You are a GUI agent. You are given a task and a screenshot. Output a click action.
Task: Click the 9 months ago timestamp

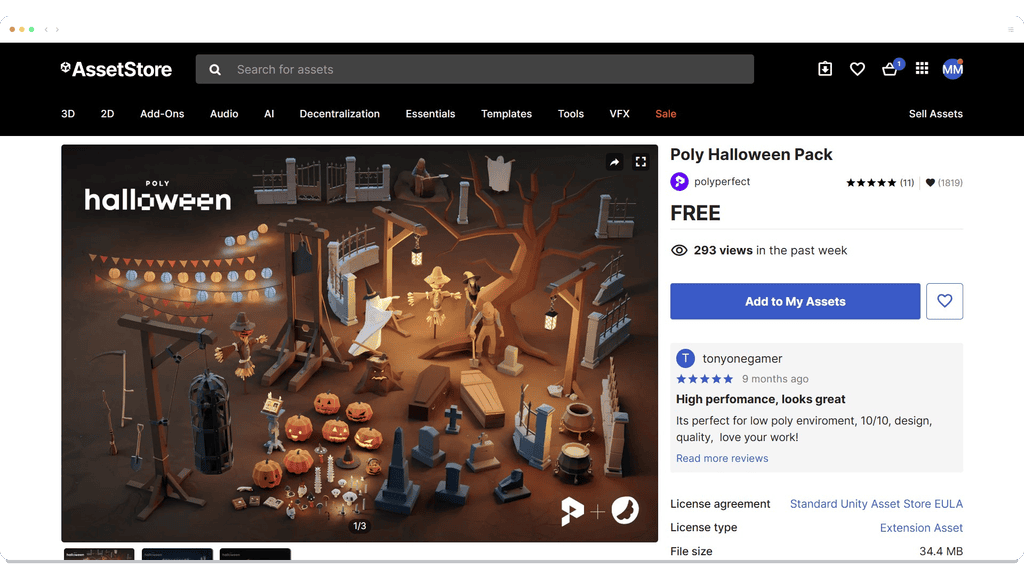[x=775, y=379]
